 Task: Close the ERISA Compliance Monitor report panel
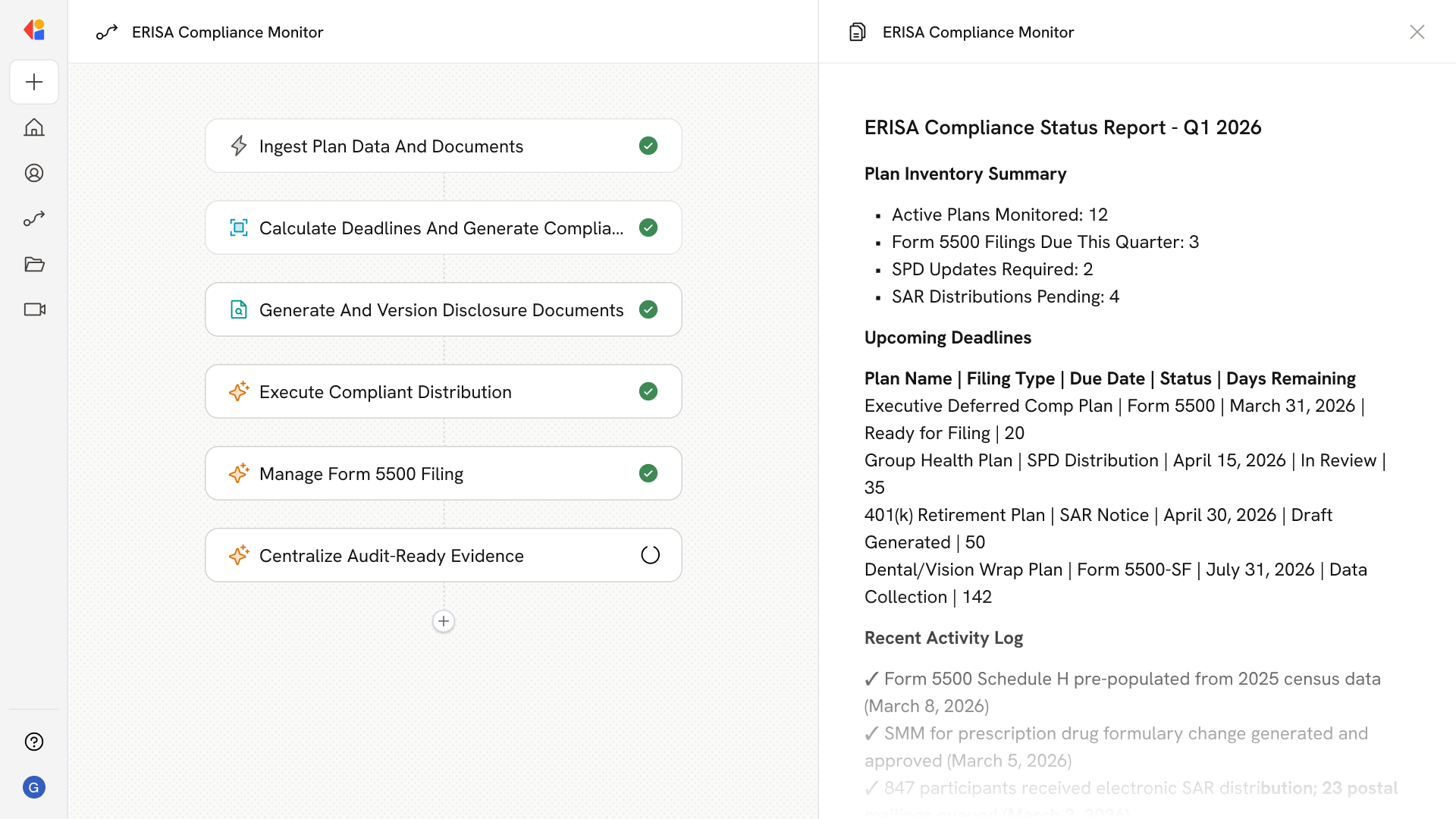1417,32
